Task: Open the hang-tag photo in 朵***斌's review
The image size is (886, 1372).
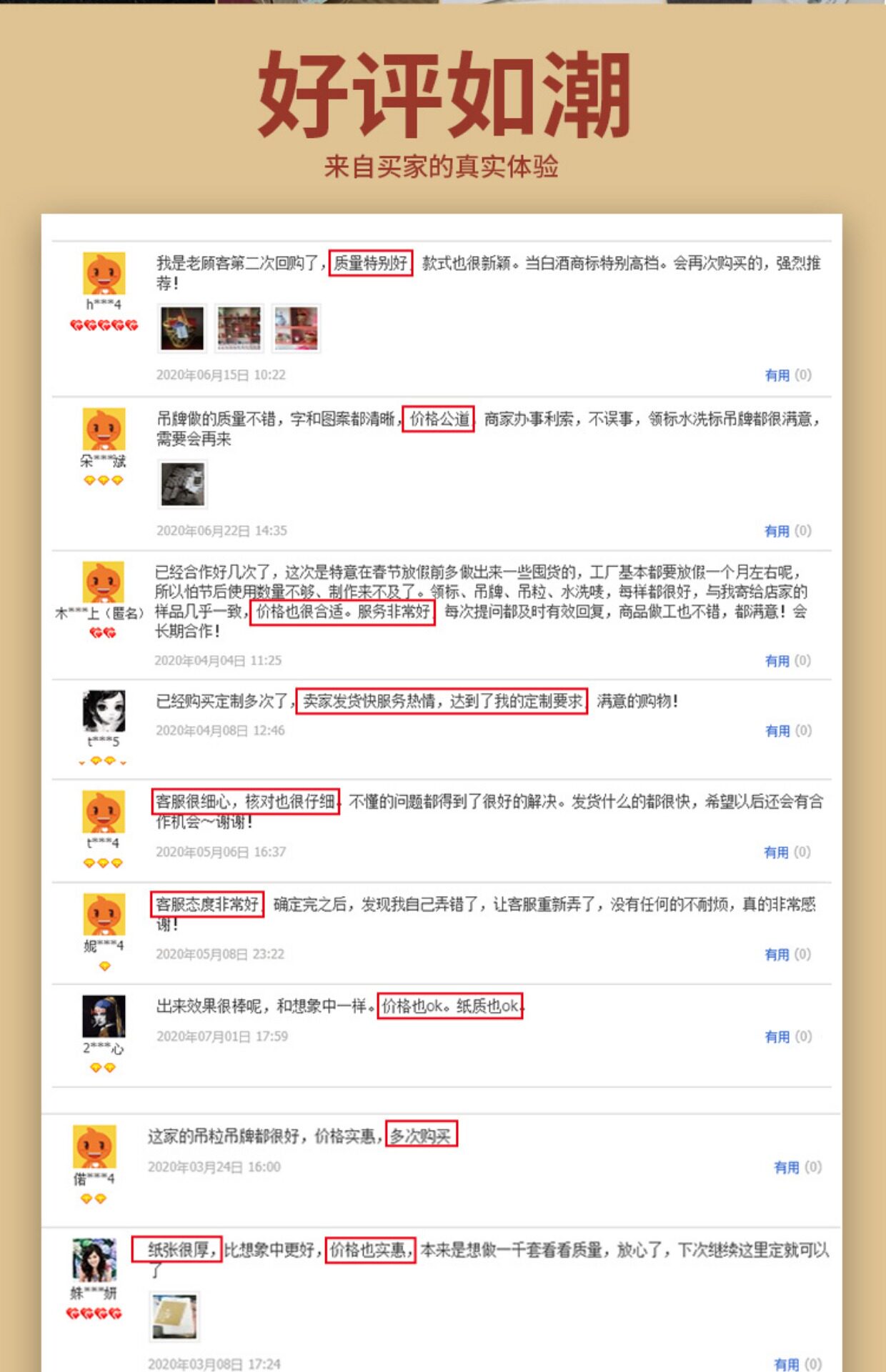Action: pyautogui.click(x=182, y=484)
